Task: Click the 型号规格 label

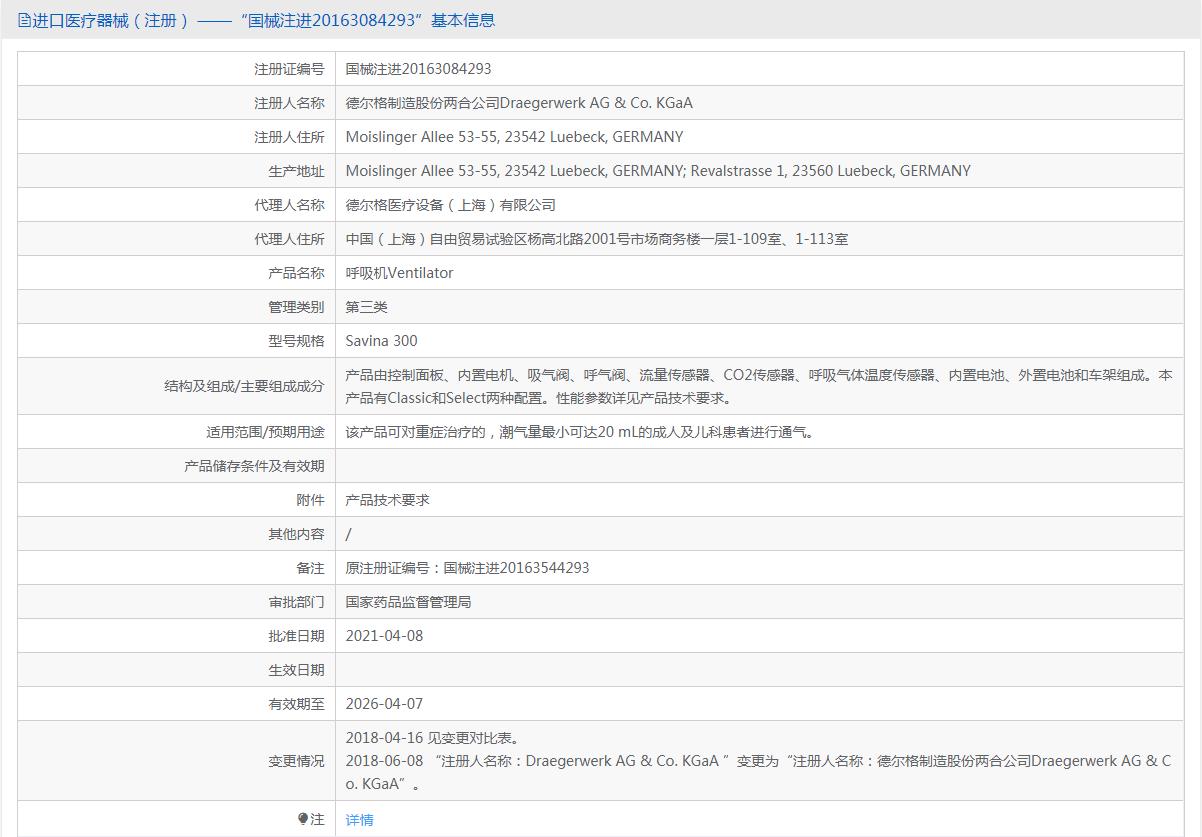Action: (297, 341)
